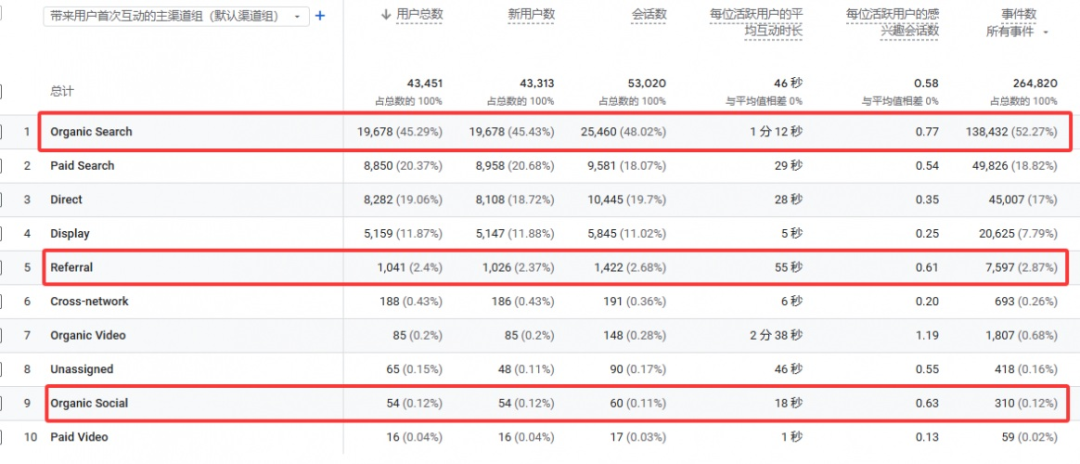Click the plus icon to add dimension

point(320,16)
